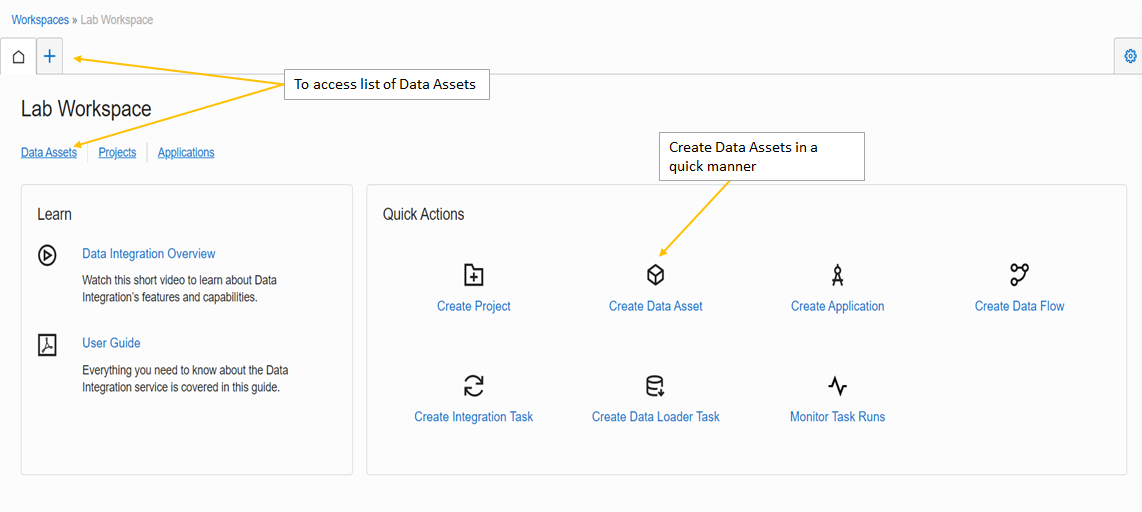The image size is (1142, 512).
Task: Click the Create Data Loader Task icon
Action: tap(656, 386)
